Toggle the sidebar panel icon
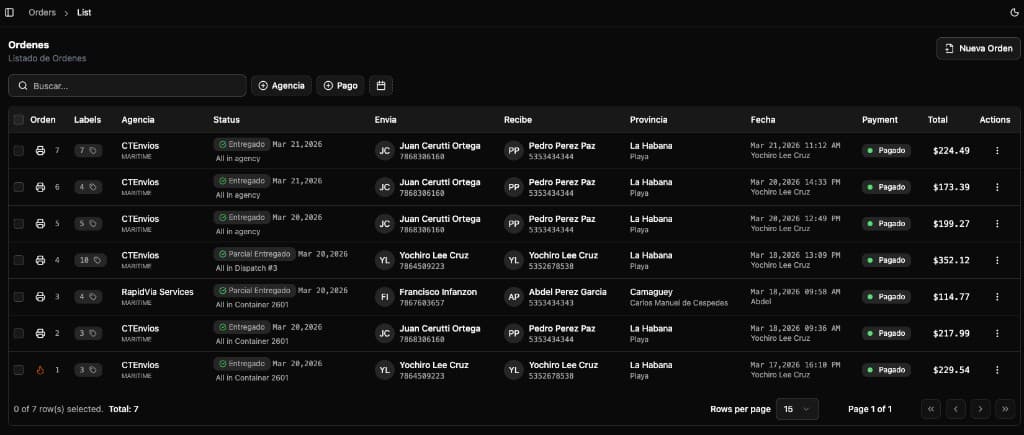This screenshot has height=435, width=1024. [x=10, y=12]
